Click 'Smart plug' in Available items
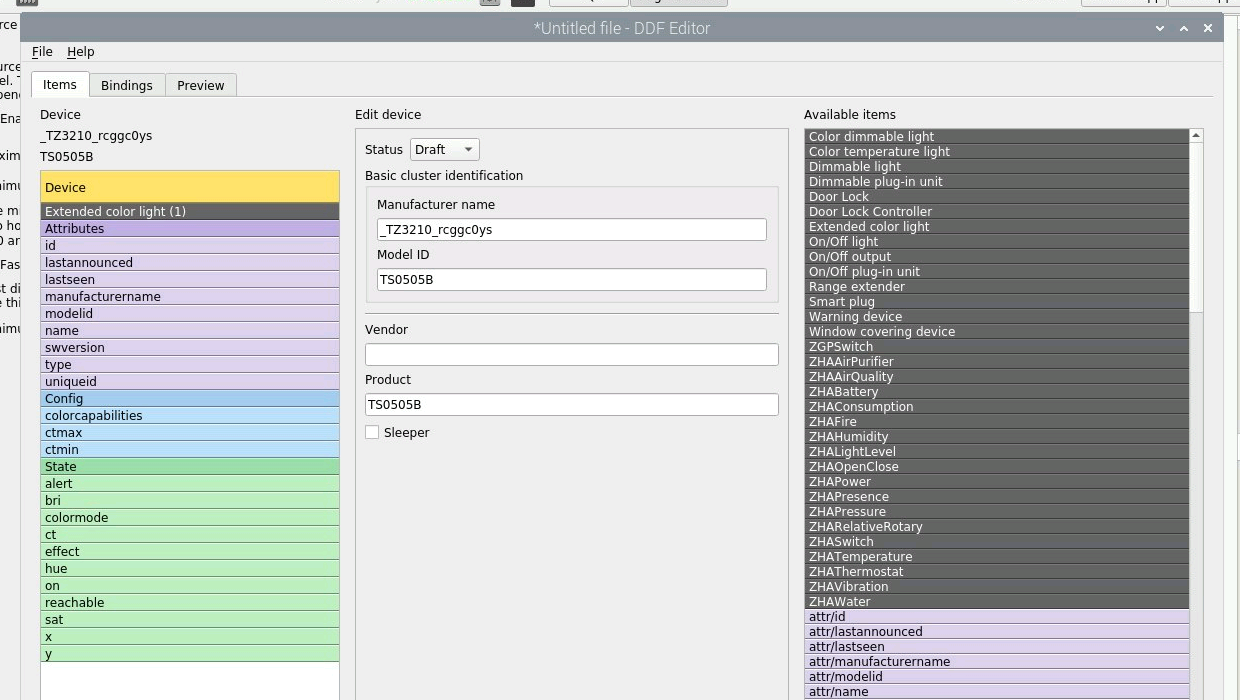The image size is (1240, 700). point(997,302)
